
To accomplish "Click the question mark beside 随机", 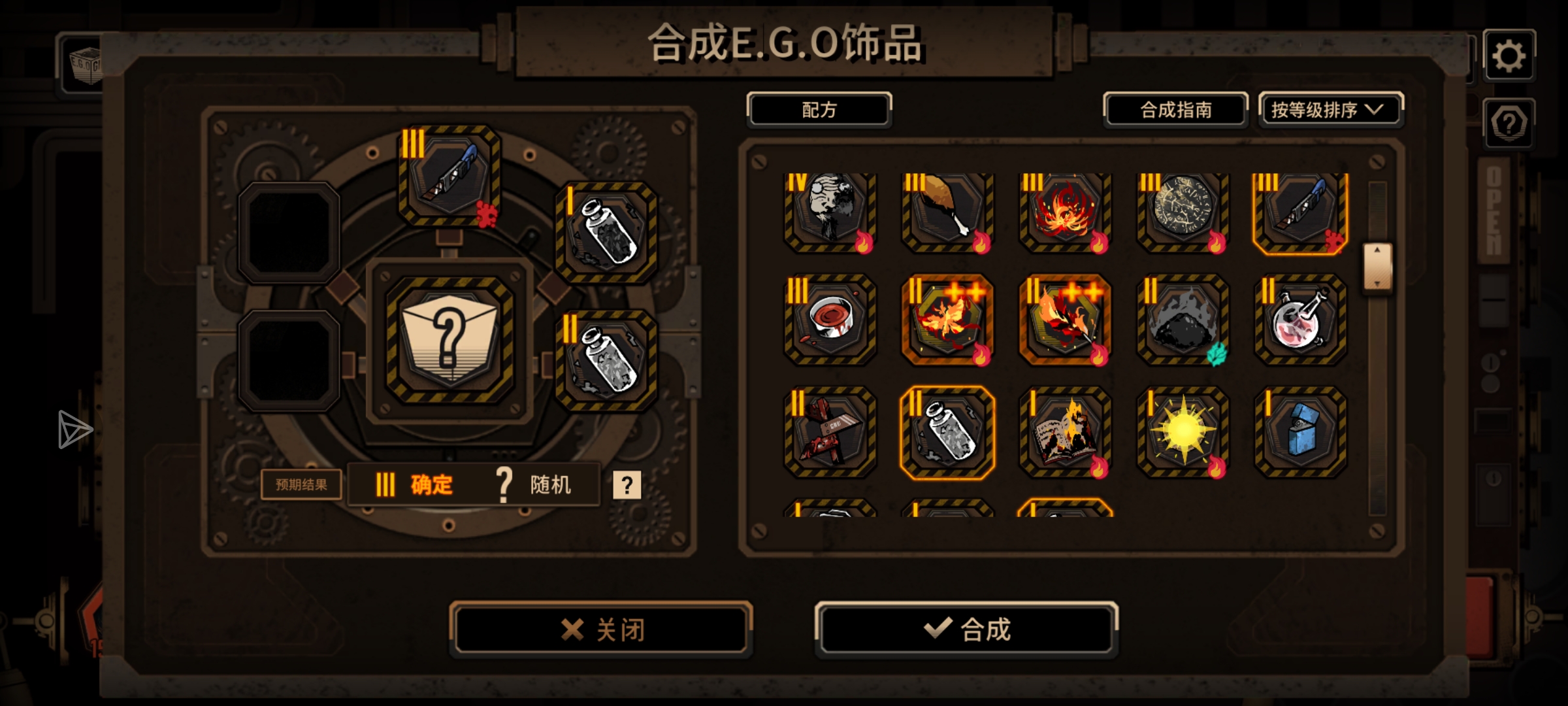I will tap(627, 484).
